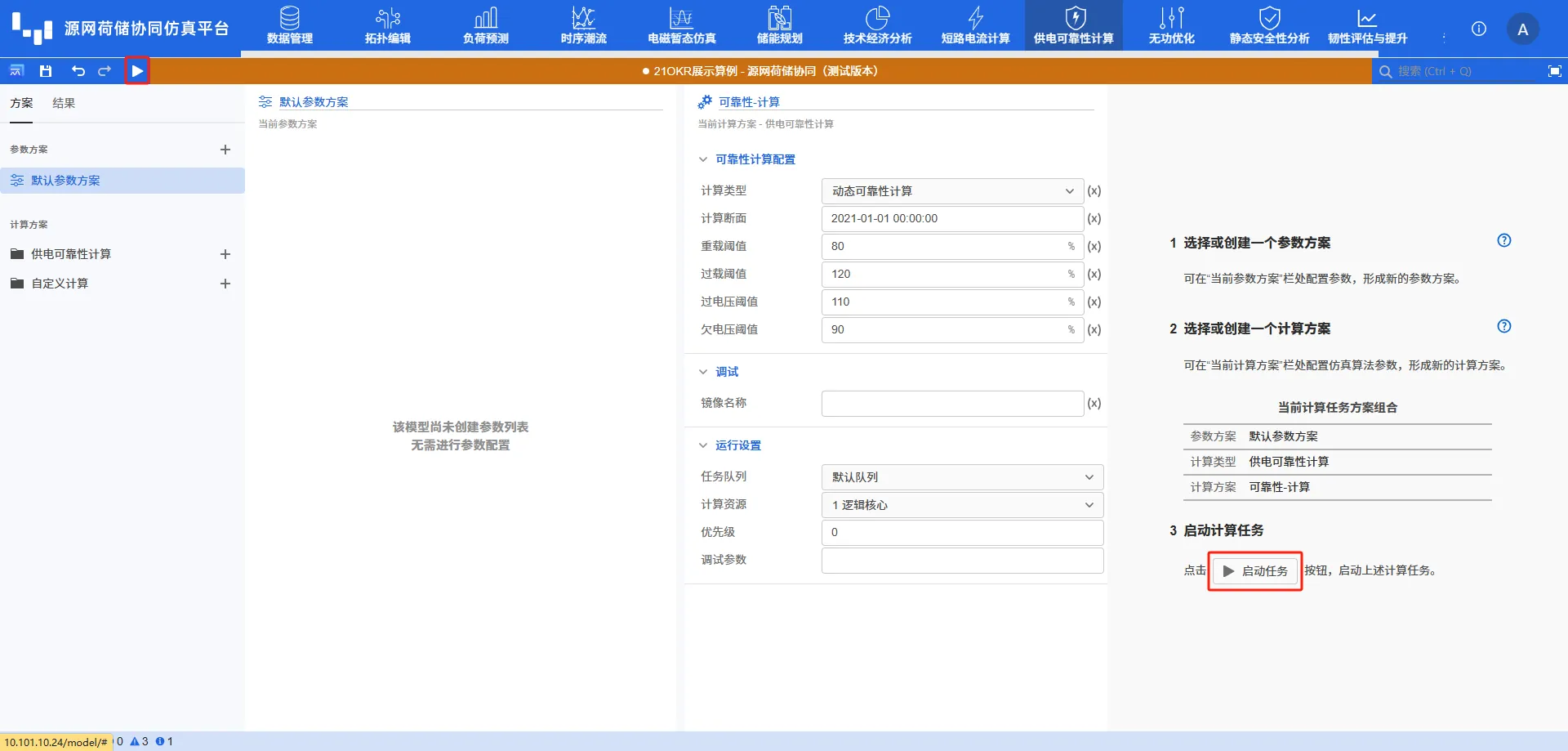The image size is (1568, 751).
Task: Switch to the 结果 tab
Action: (64, 103)
